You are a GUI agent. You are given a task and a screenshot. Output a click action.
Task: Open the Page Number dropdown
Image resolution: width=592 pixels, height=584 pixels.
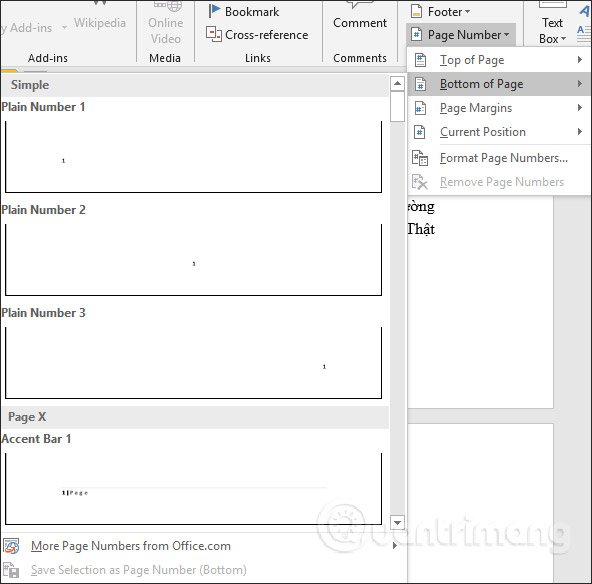[x=461, y=35]
